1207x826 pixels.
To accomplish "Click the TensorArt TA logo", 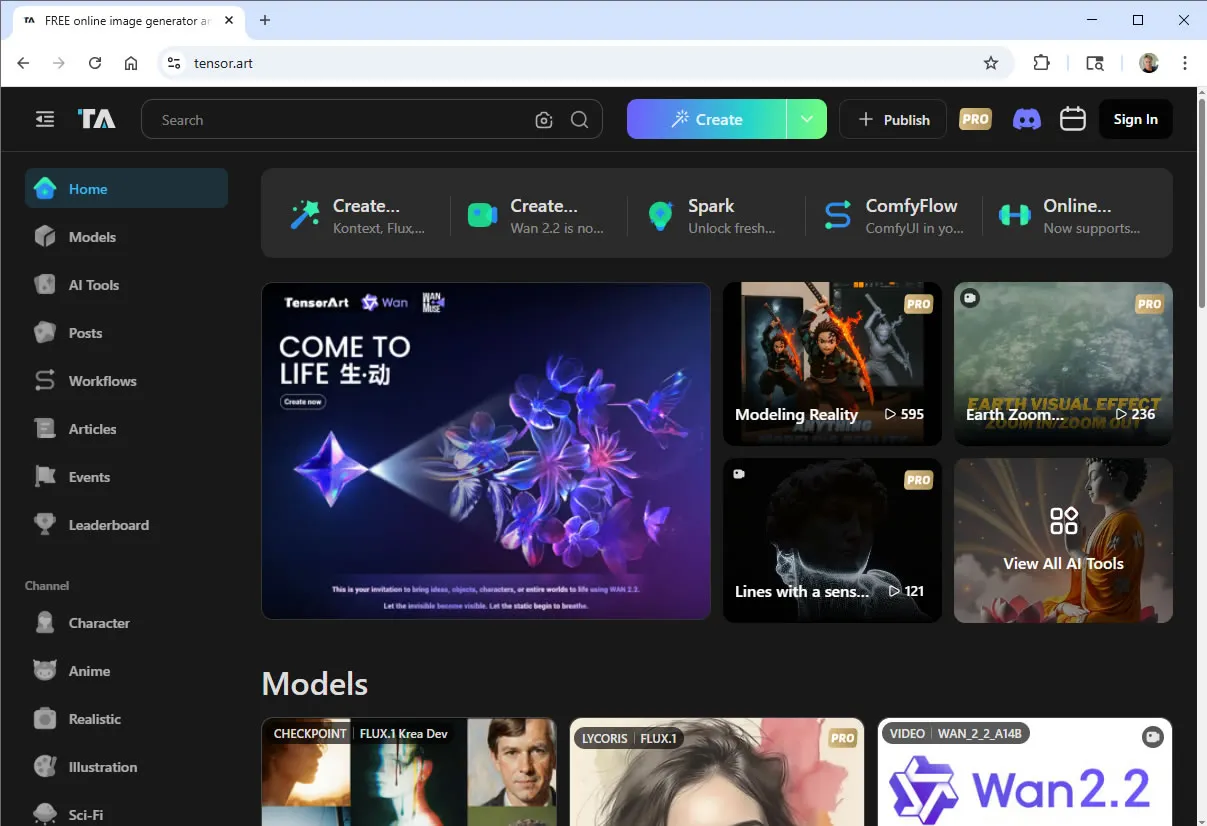I will 97,120.
